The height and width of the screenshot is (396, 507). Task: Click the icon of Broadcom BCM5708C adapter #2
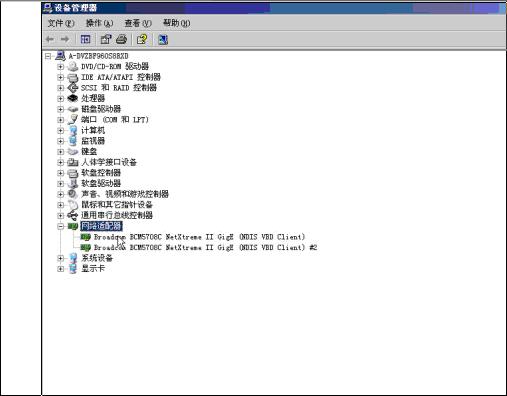(x=86, y=248)
